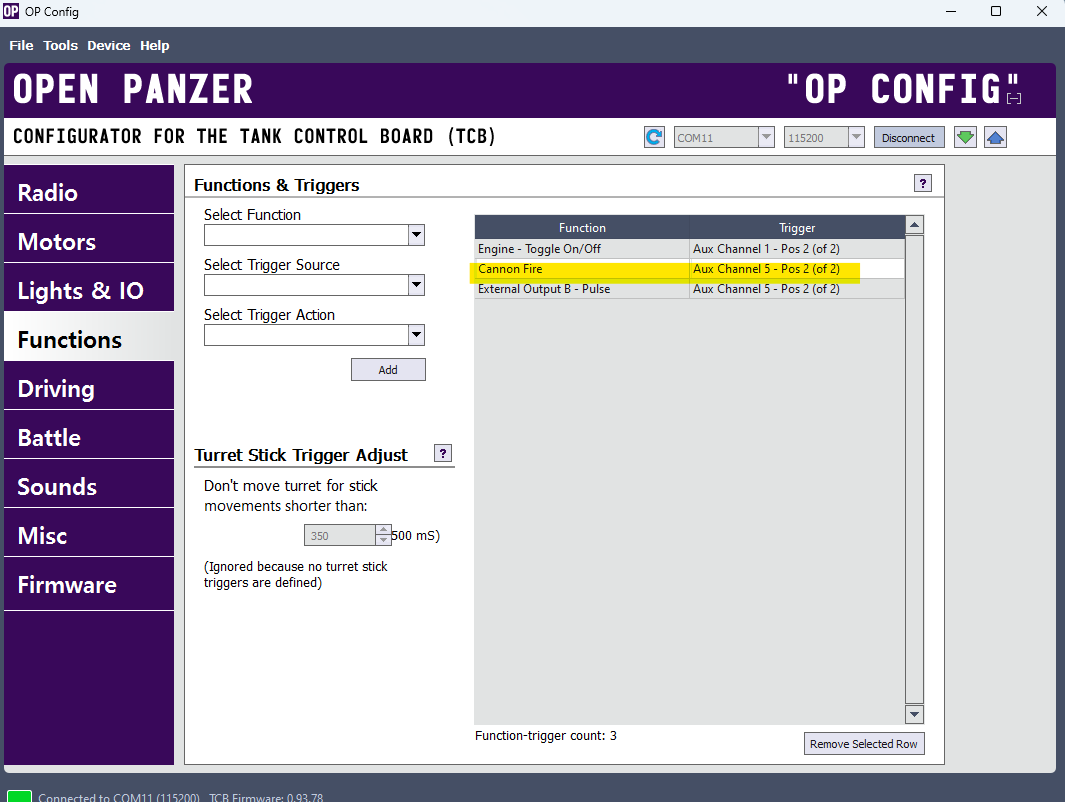Click the Function-trigger count: 3 text

click(x=545, y=735)
